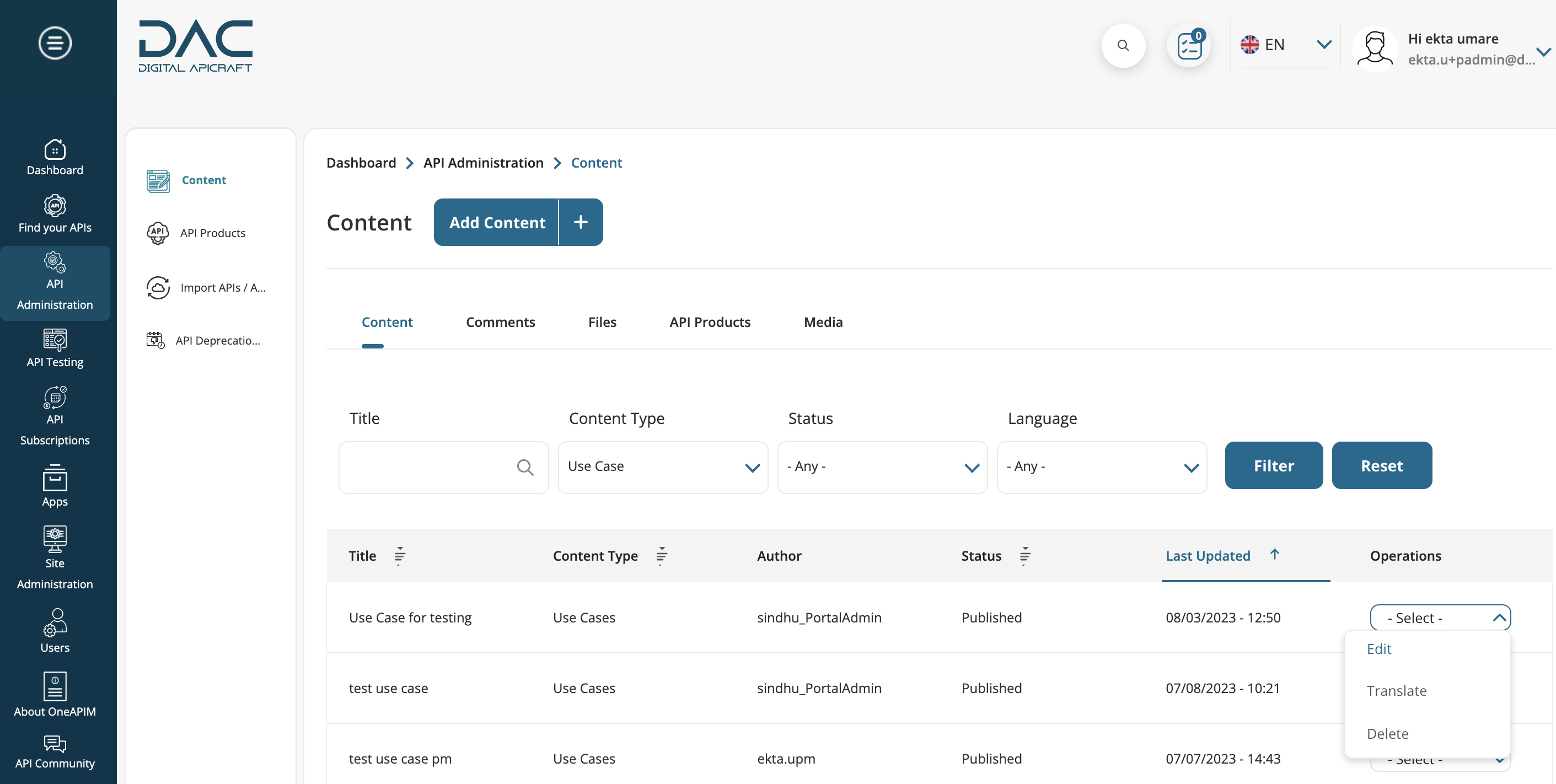This screenshot has height=784, width=1556.
Task: Switch to the Media tab
Action: [823, 321]
